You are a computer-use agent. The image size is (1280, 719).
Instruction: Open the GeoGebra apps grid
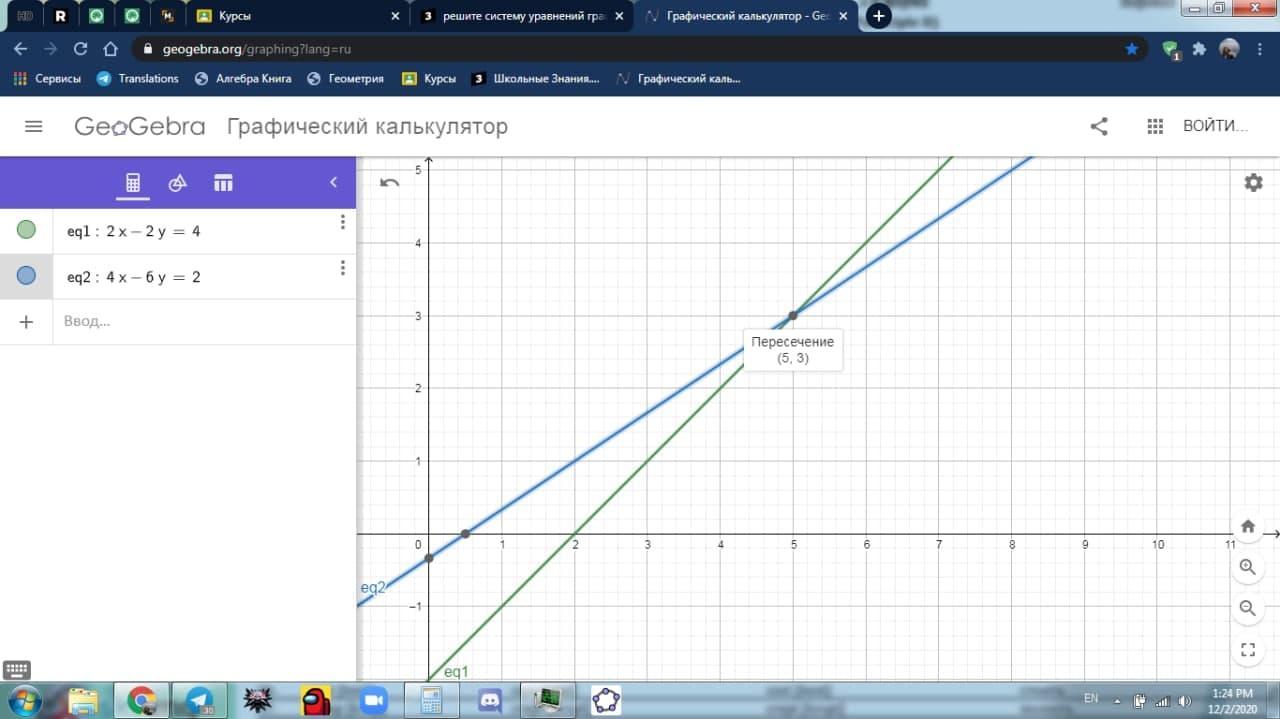tap(1155, 127)
